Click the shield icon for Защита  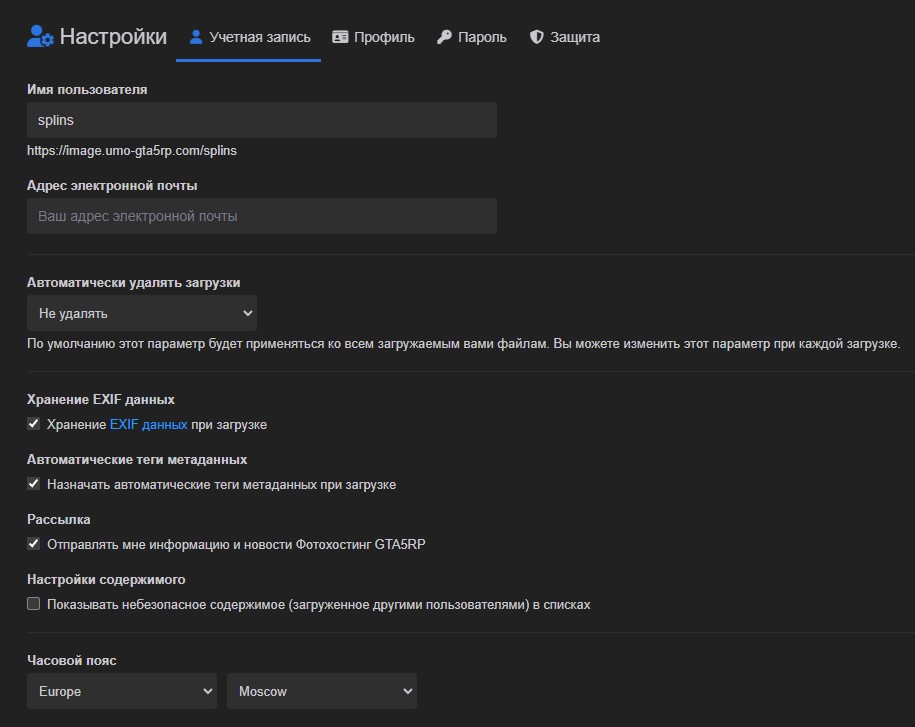click(536, 37)
